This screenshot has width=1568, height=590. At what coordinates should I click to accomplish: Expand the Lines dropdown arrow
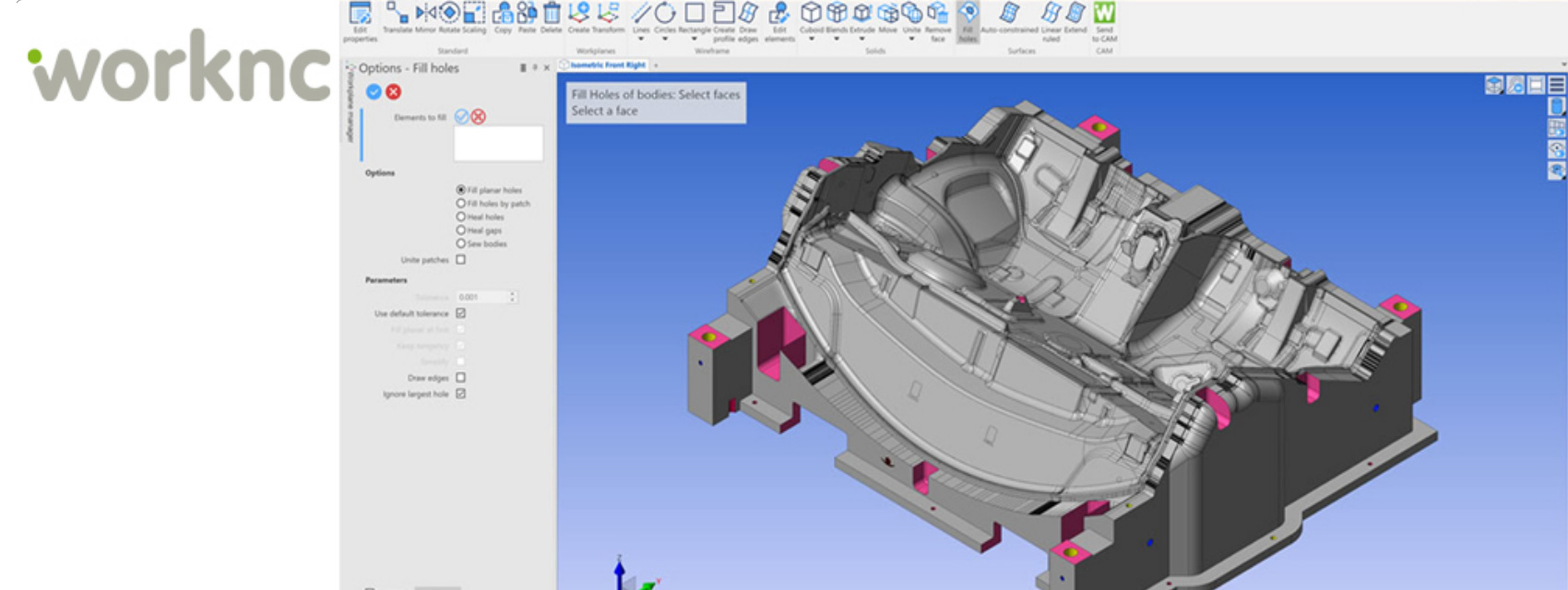(641, 40)
